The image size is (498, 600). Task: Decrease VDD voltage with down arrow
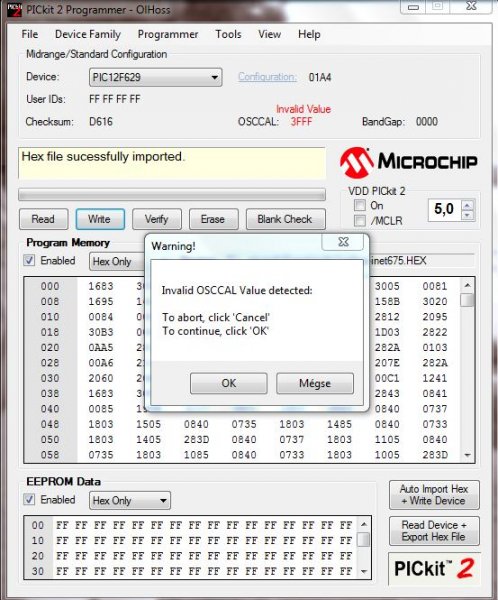coord(467,215)
